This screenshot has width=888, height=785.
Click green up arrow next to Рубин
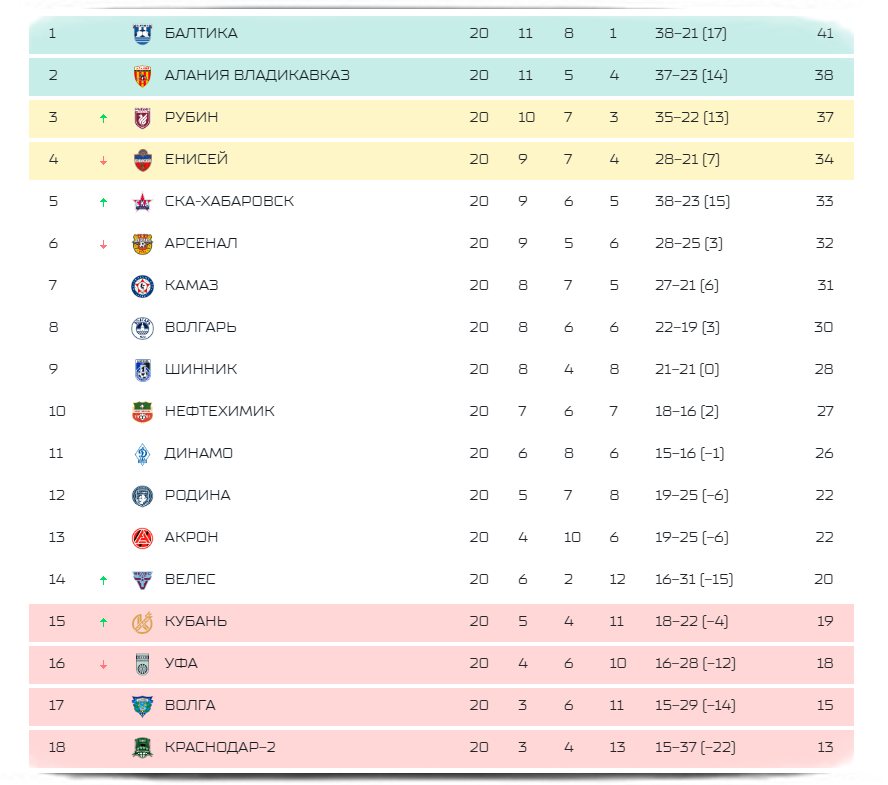pos(103,118)
